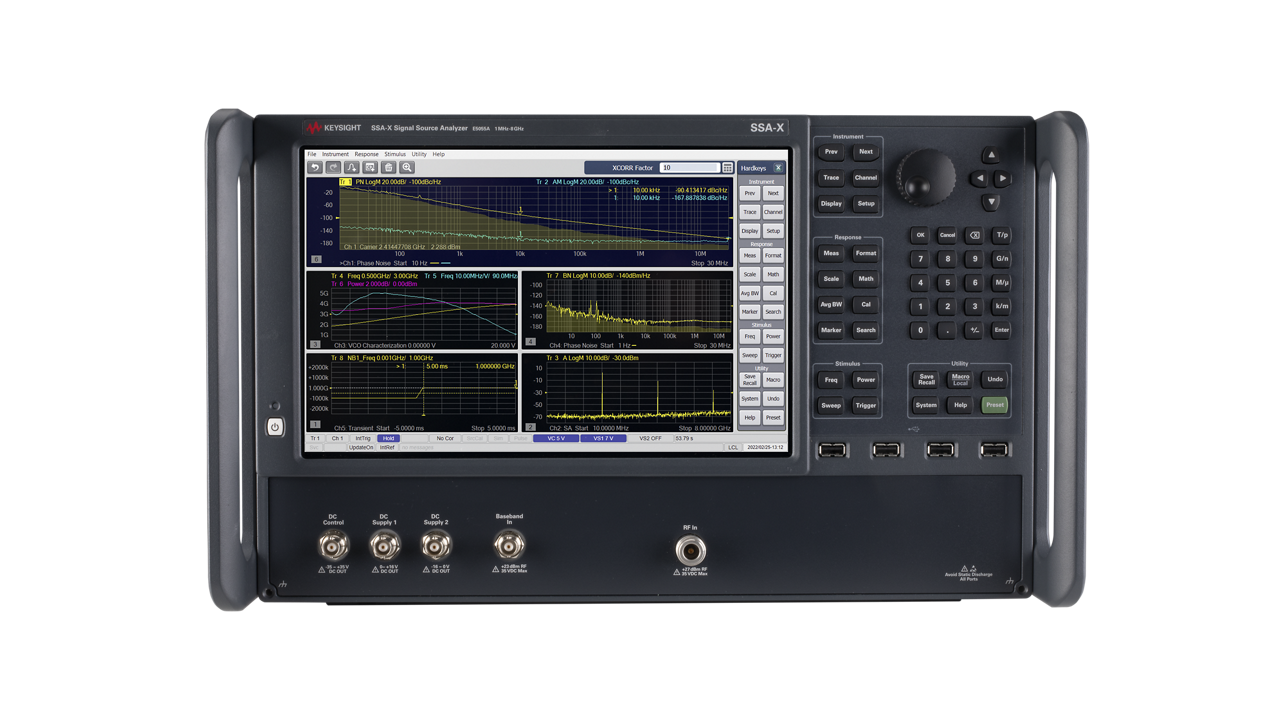The width and height of the screenshot is (1280, 720).
Task: Open the Stimulus menu
Action: [395, 154]
